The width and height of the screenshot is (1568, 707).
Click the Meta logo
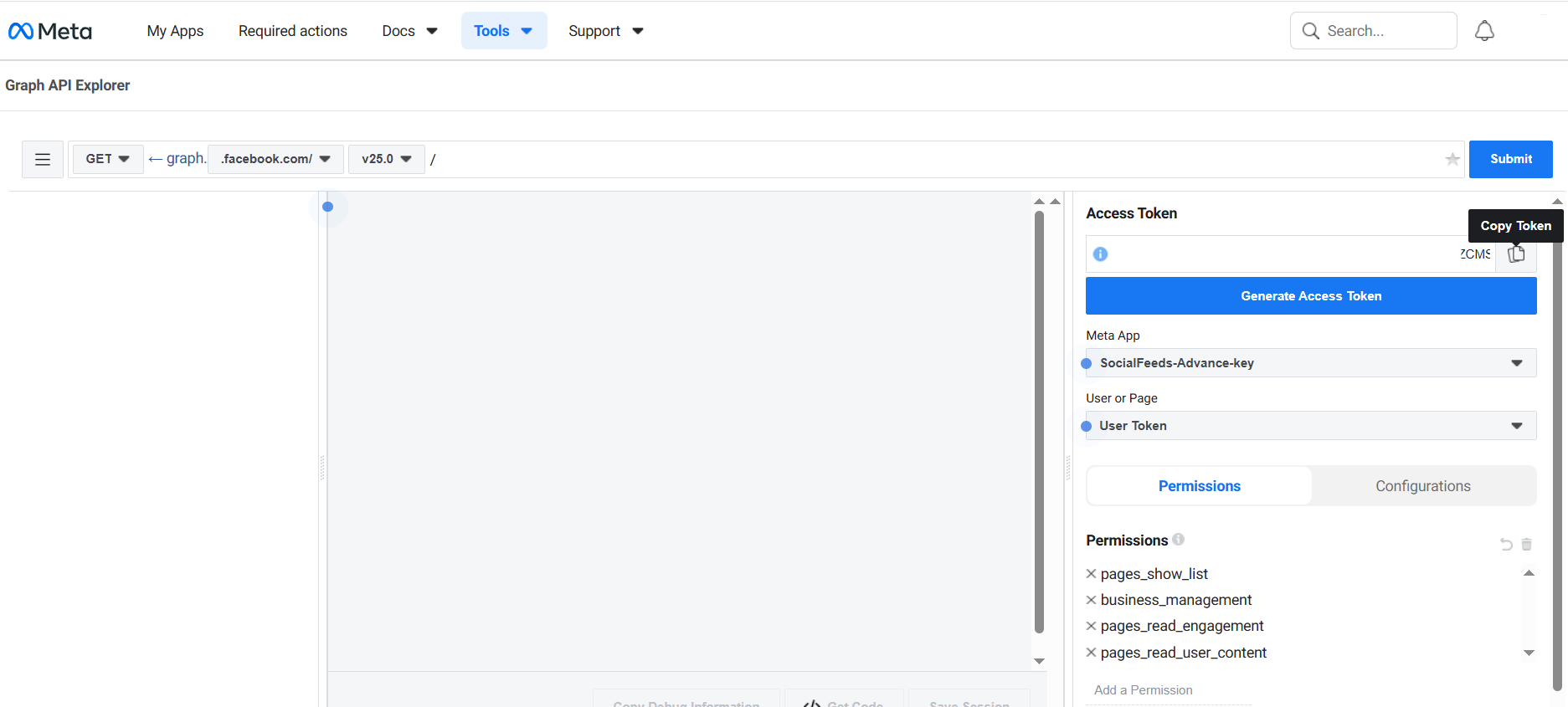coord(50,31)
